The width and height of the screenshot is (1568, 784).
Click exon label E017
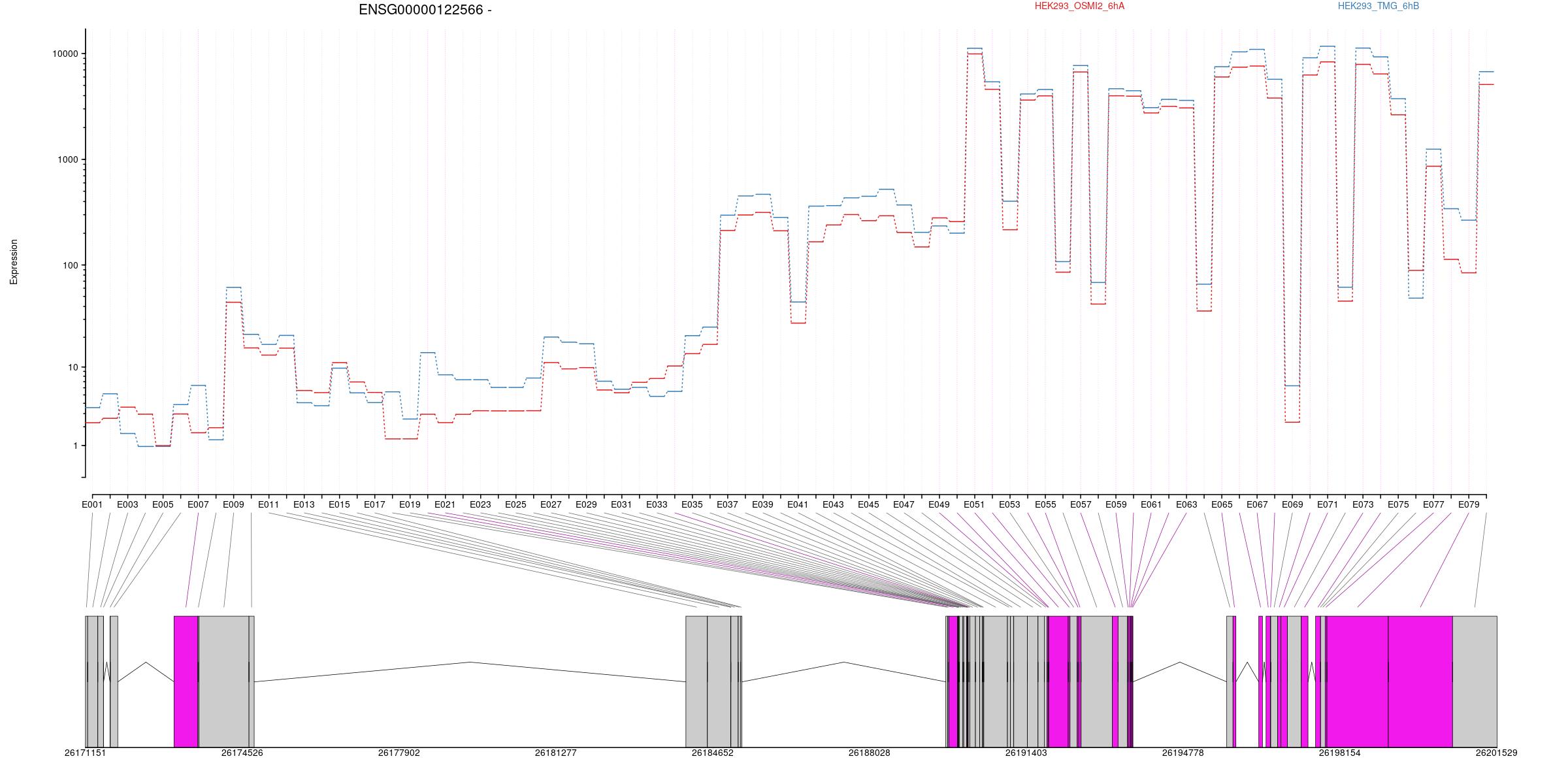pyautogui.click(x=374, y=504)
